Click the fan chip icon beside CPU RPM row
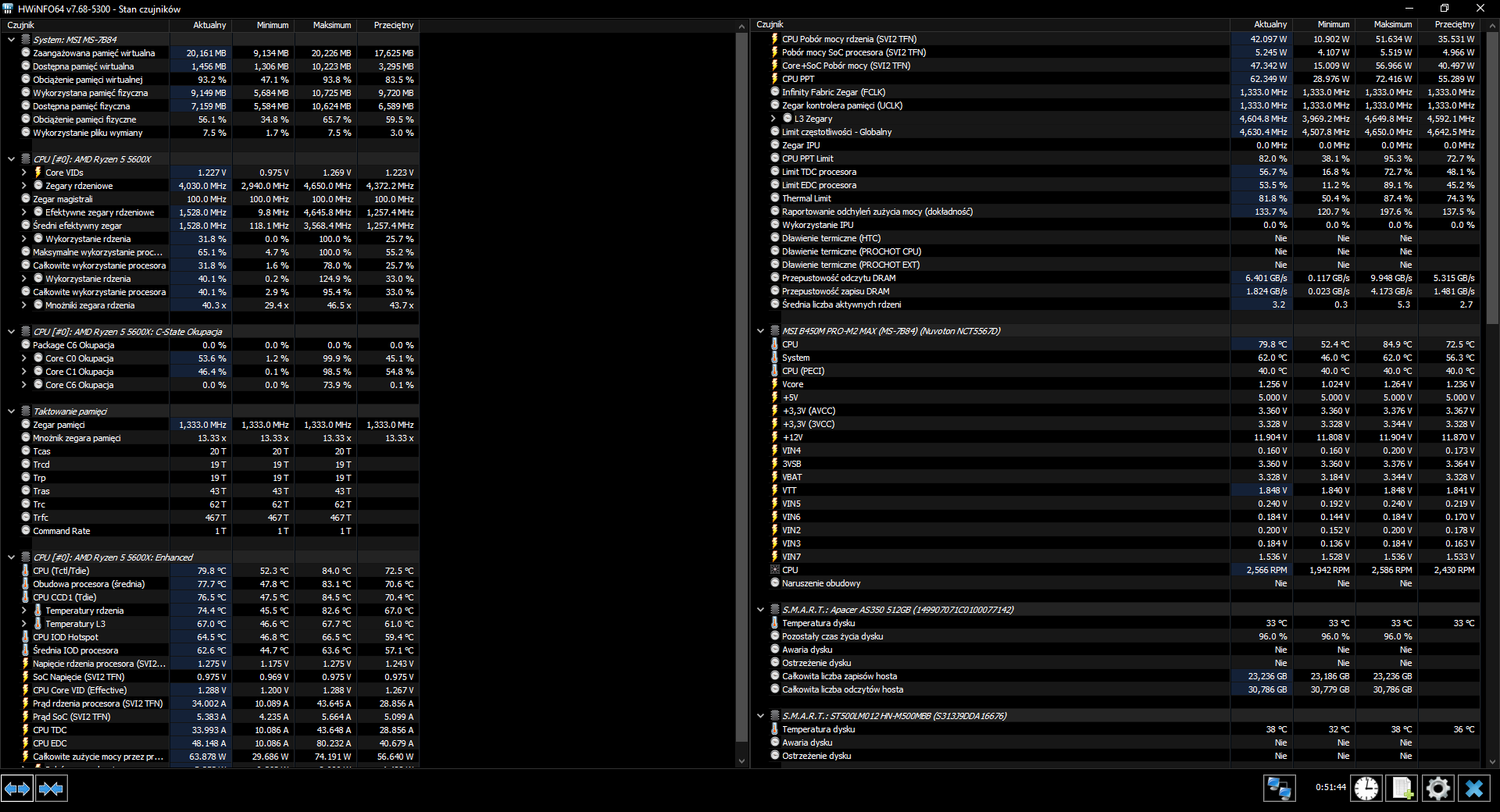Viewport: 1500px width, 812px height. pos(774,570)
